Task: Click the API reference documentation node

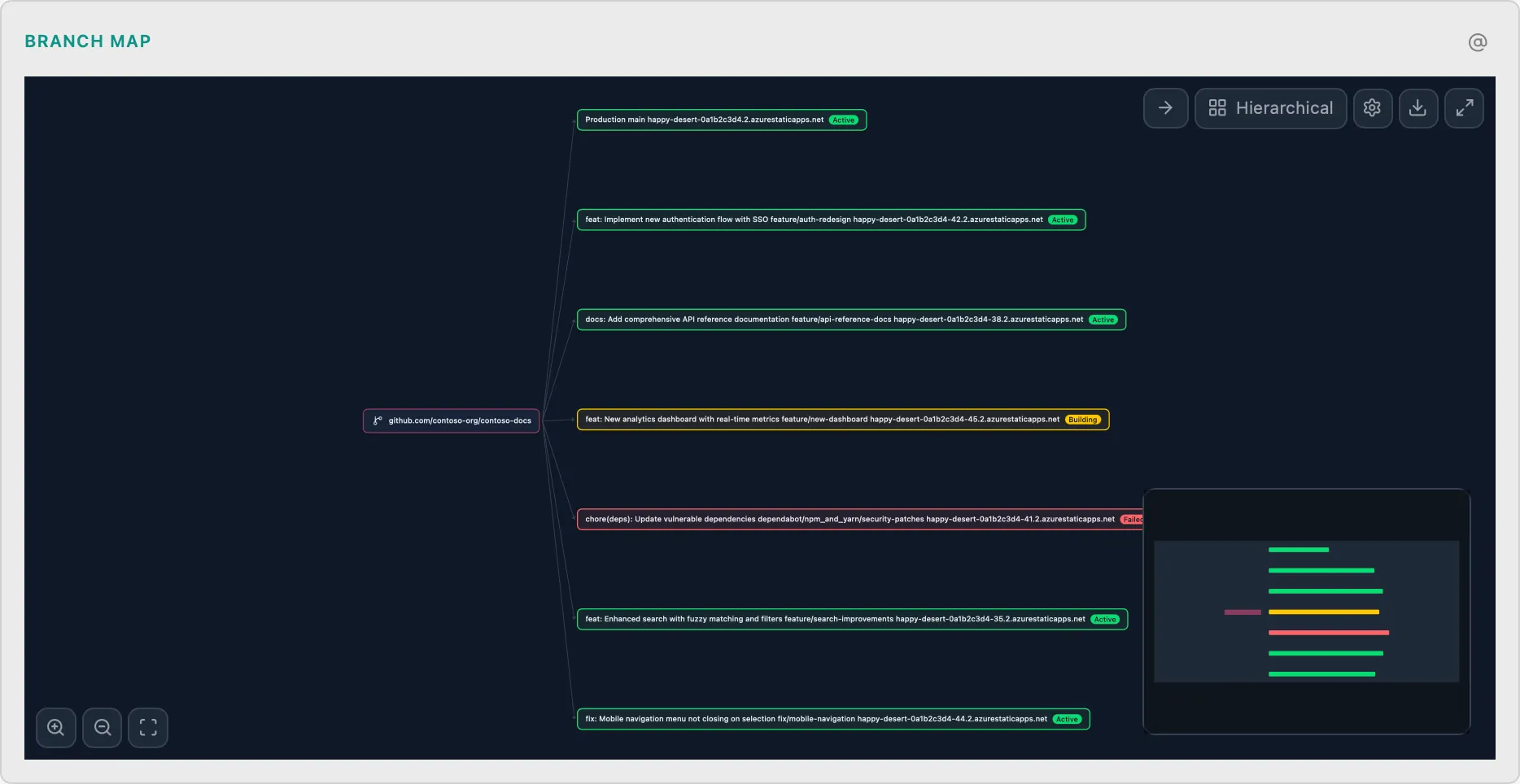Action: (834, 320)
